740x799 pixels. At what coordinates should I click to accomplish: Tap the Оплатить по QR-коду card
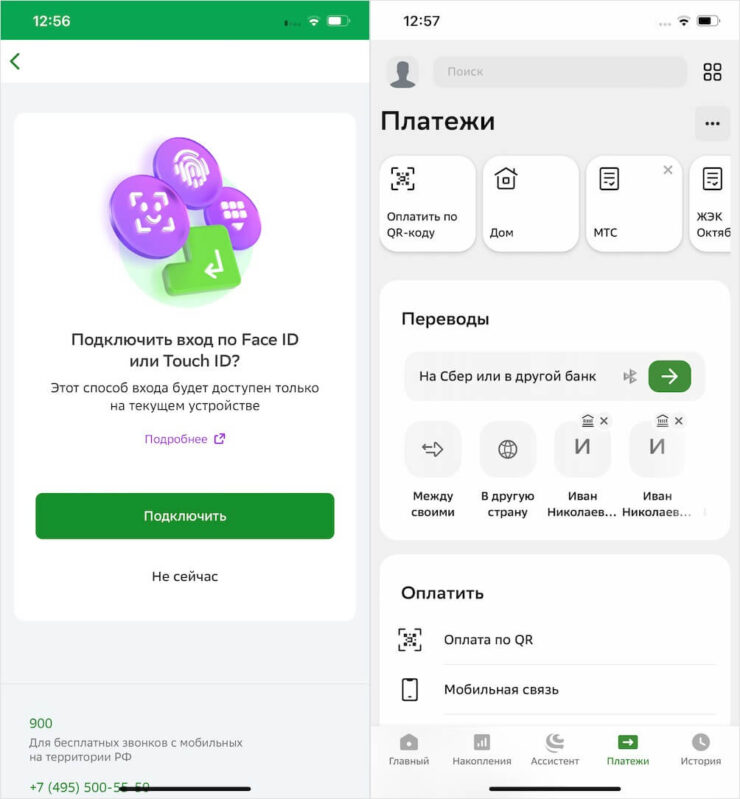click(x=427, y=203)
